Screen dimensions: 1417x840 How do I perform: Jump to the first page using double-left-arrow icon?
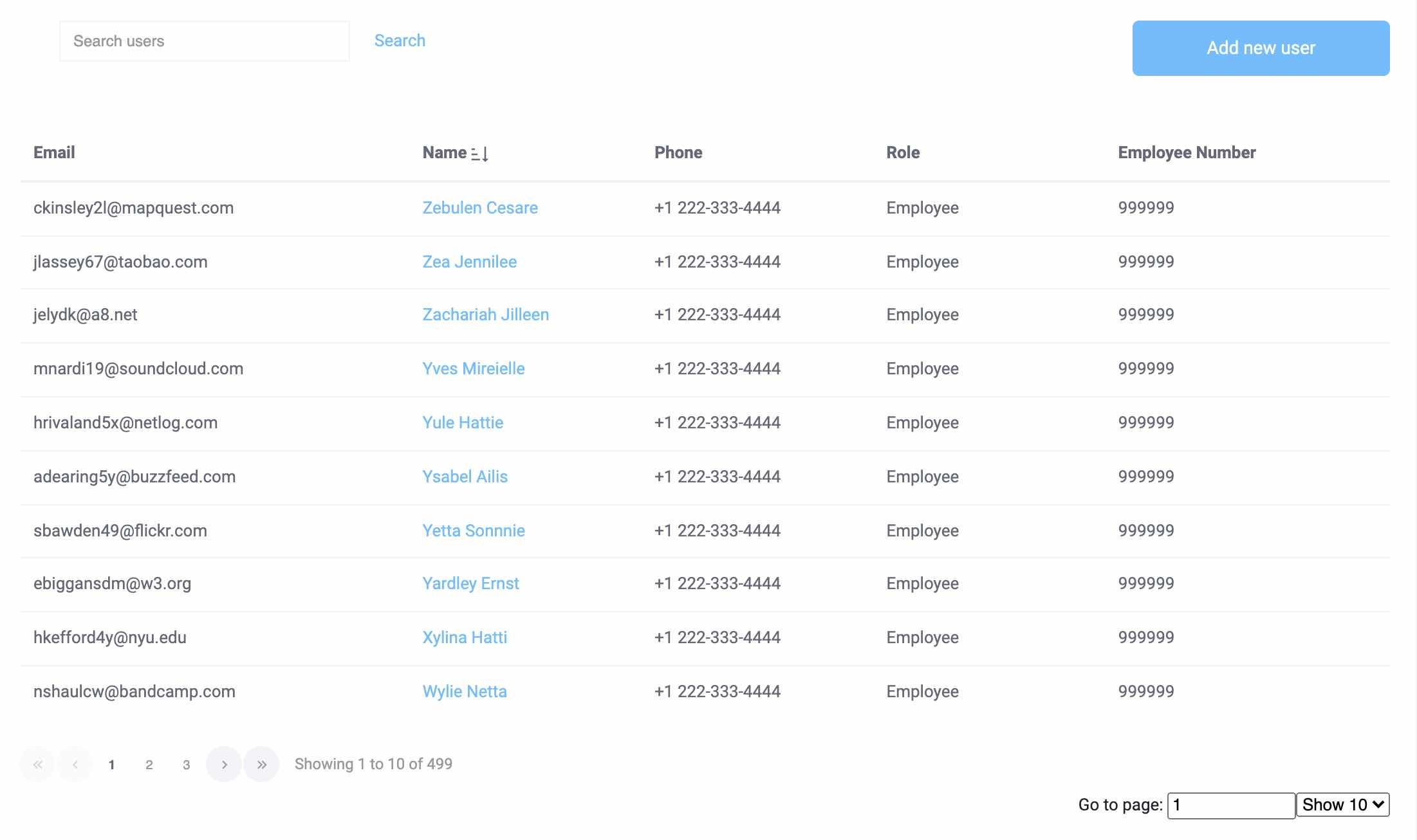click(37, 764)
